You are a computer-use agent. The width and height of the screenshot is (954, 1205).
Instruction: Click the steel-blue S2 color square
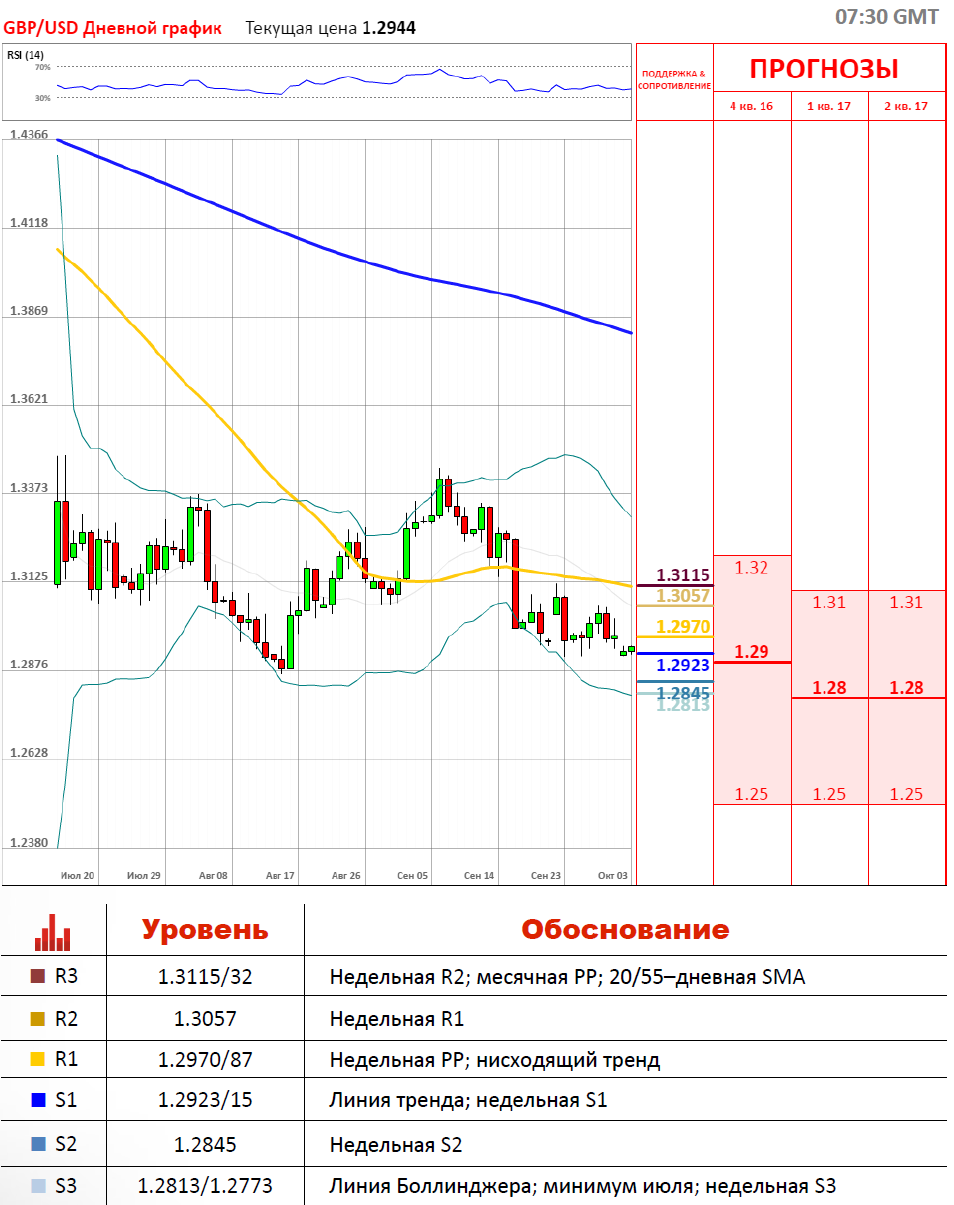(x=39, y=1144)
